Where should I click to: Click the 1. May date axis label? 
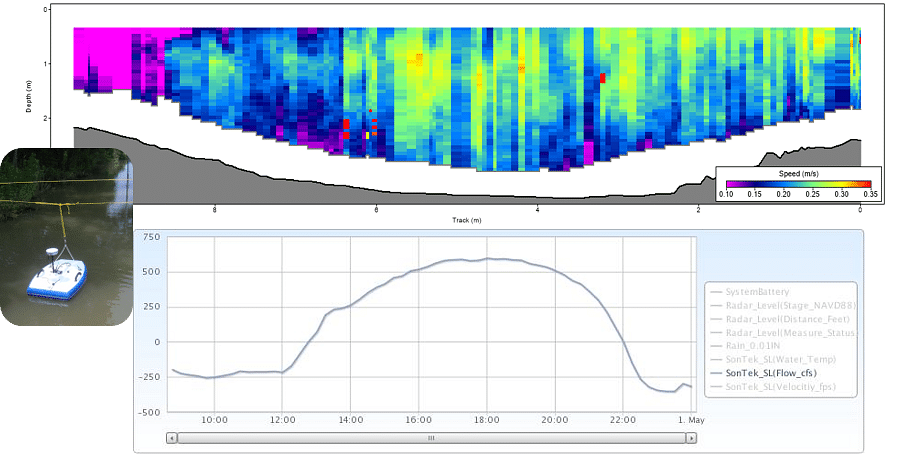693,420
